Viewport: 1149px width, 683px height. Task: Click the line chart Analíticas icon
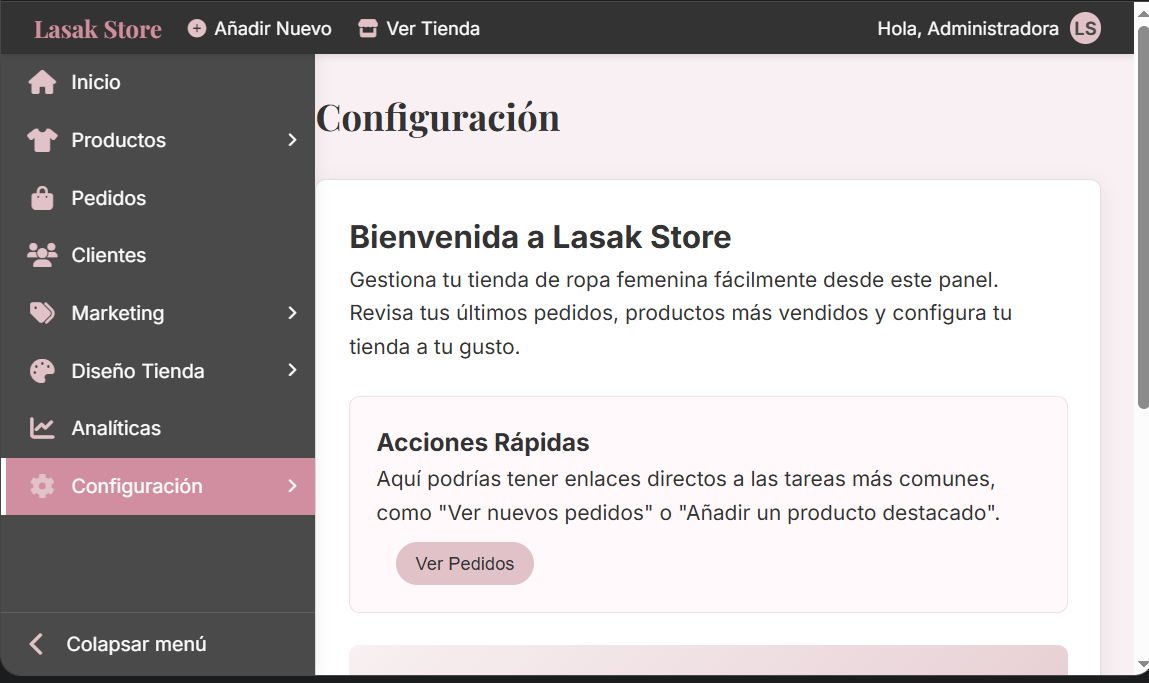click(x=42, y=429)
